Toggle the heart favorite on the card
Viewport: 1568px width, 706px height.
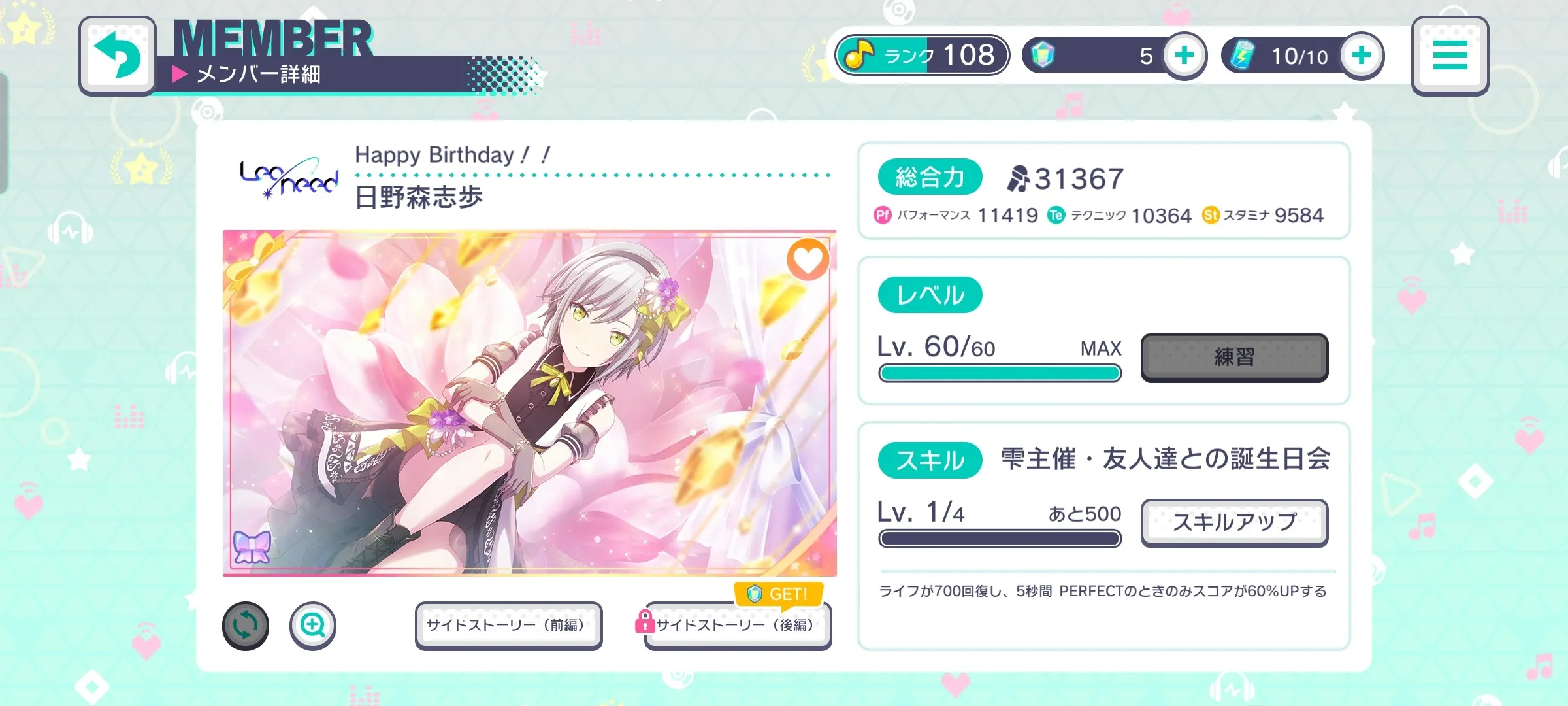tap(808, 260)
